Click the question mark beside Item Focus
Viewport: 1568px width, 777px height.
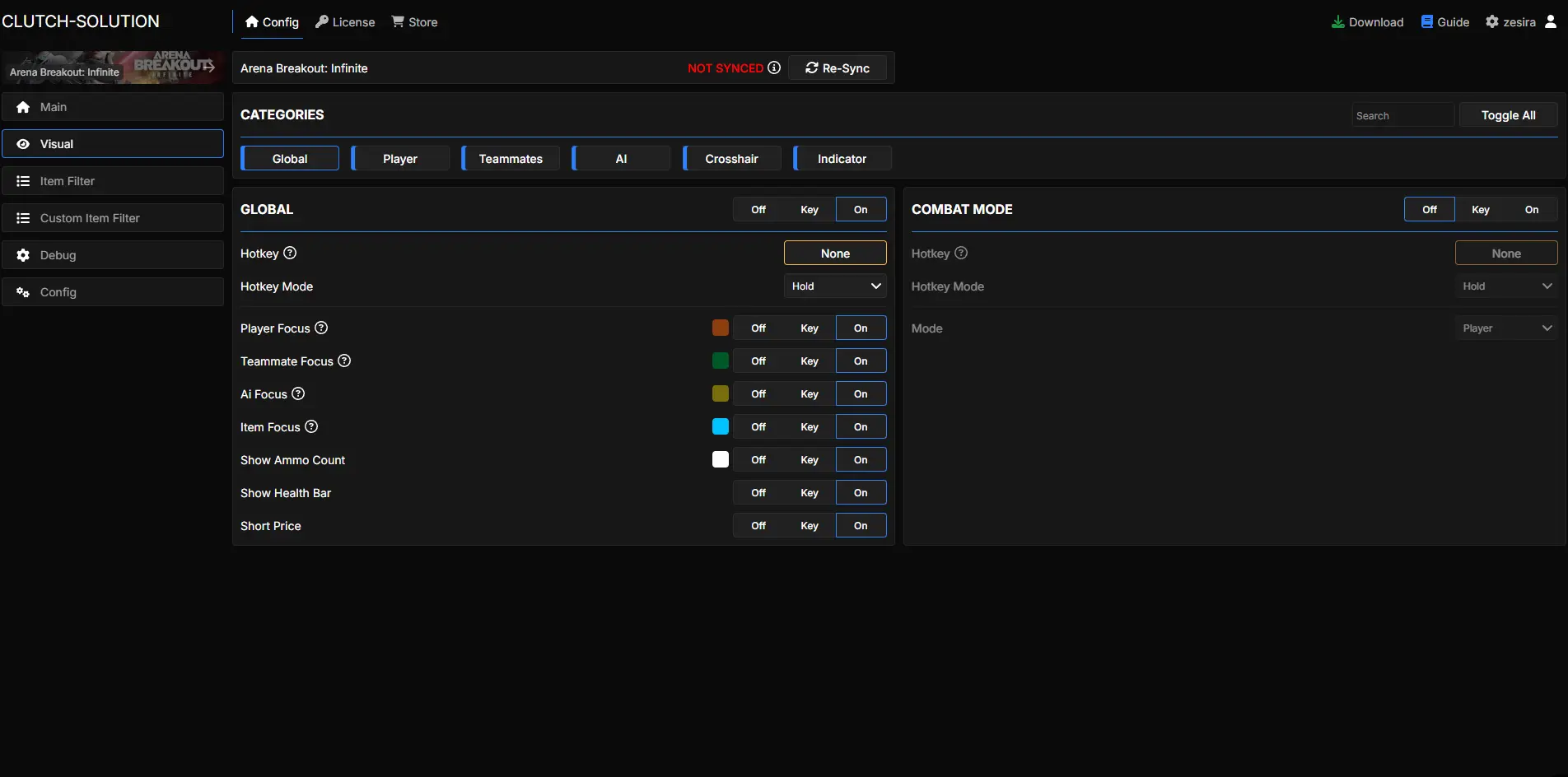311,426
